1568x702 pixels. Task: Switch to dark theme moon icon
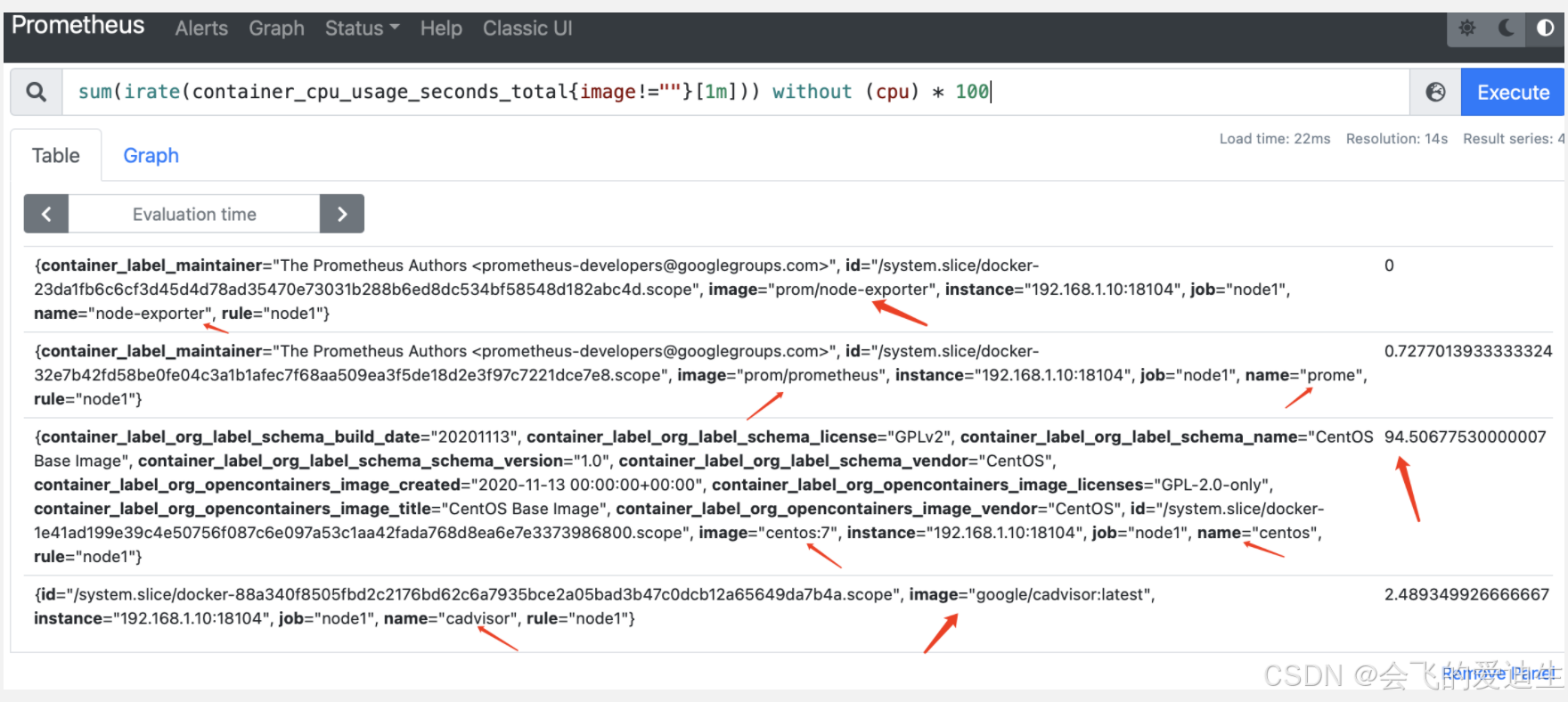pos(1506,29)
